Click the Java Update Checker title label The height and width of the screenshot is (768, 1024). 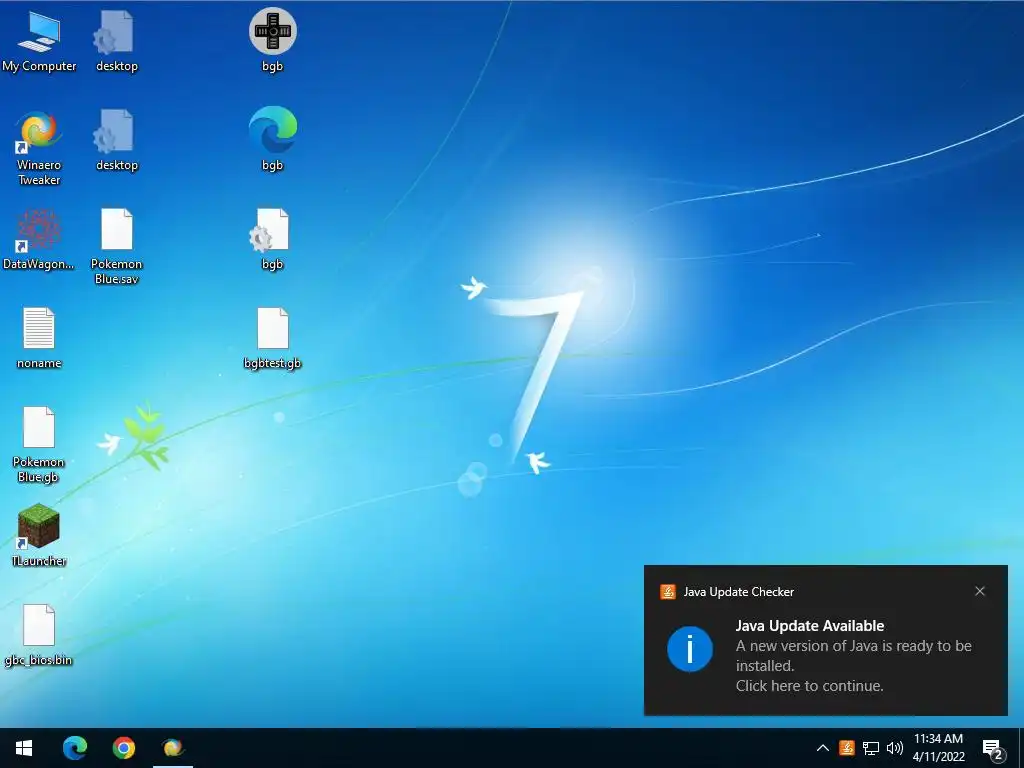739,592
